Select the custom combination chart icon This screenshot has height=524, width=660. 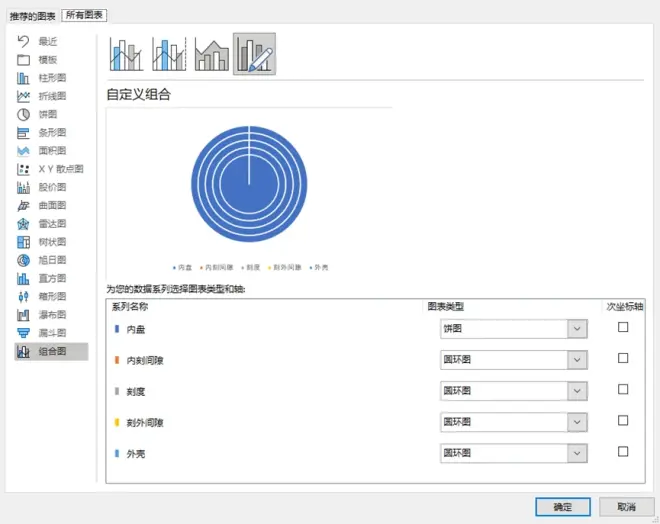[254, 54]
